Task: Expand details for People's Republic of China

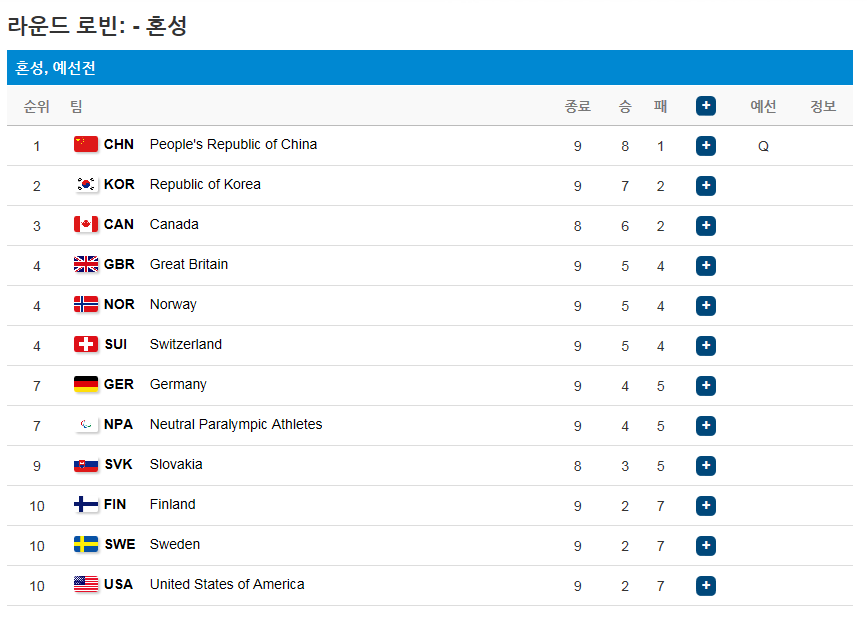Action: coord(706,145)
